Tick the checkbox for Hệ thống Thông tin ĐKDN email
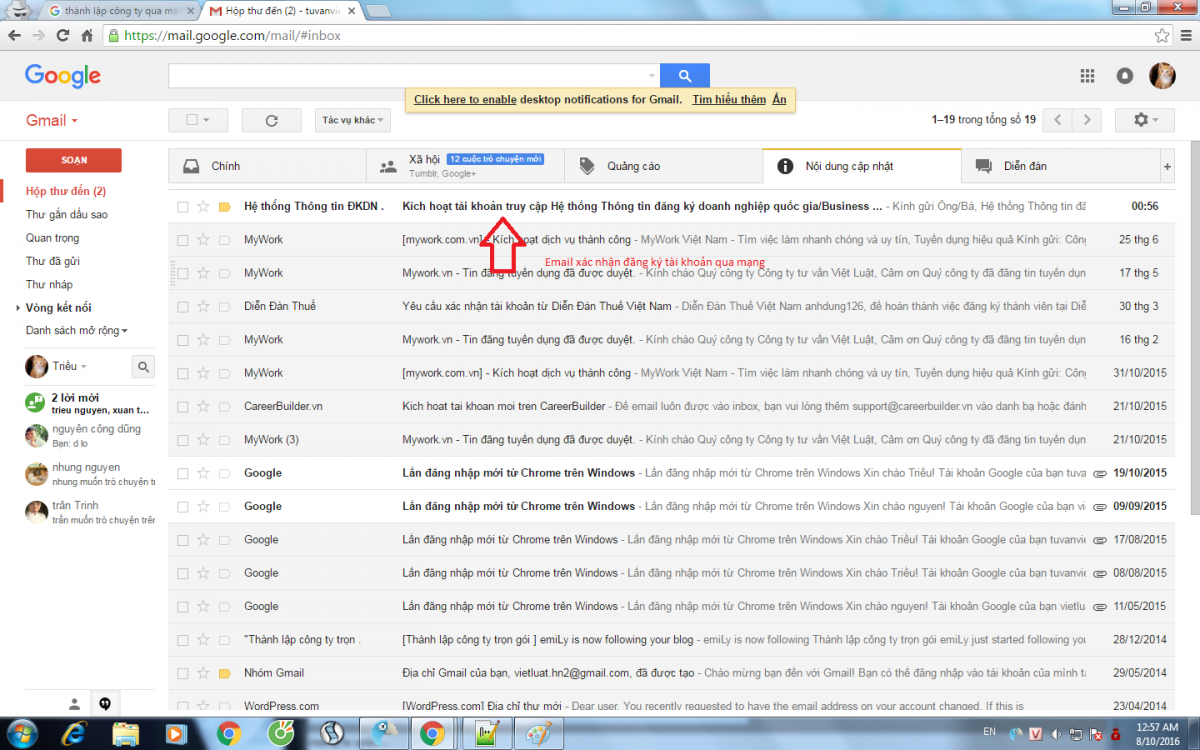1200x750 pixels. [x=183, y=207]
